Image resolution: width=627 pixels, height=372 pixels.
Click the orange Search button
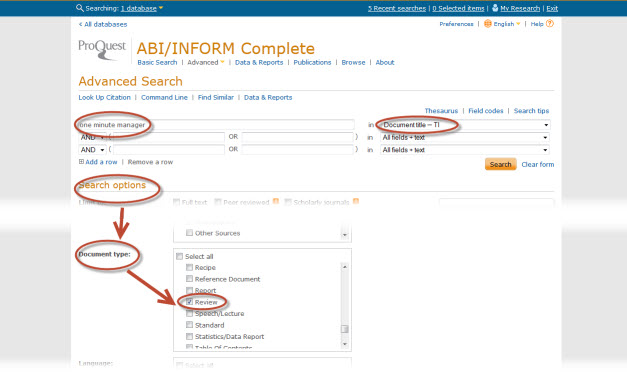[x=501, y=164]
